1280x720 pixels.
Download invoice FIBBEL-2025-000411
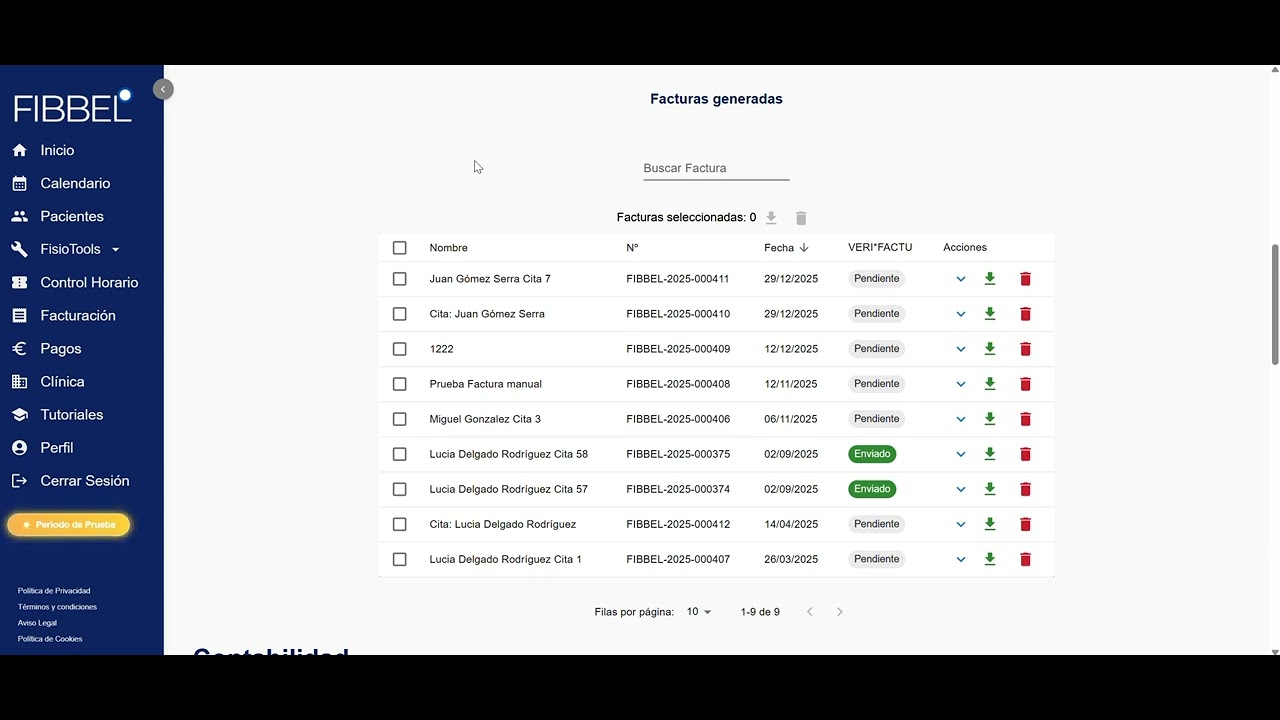click(x=990, y=279)
